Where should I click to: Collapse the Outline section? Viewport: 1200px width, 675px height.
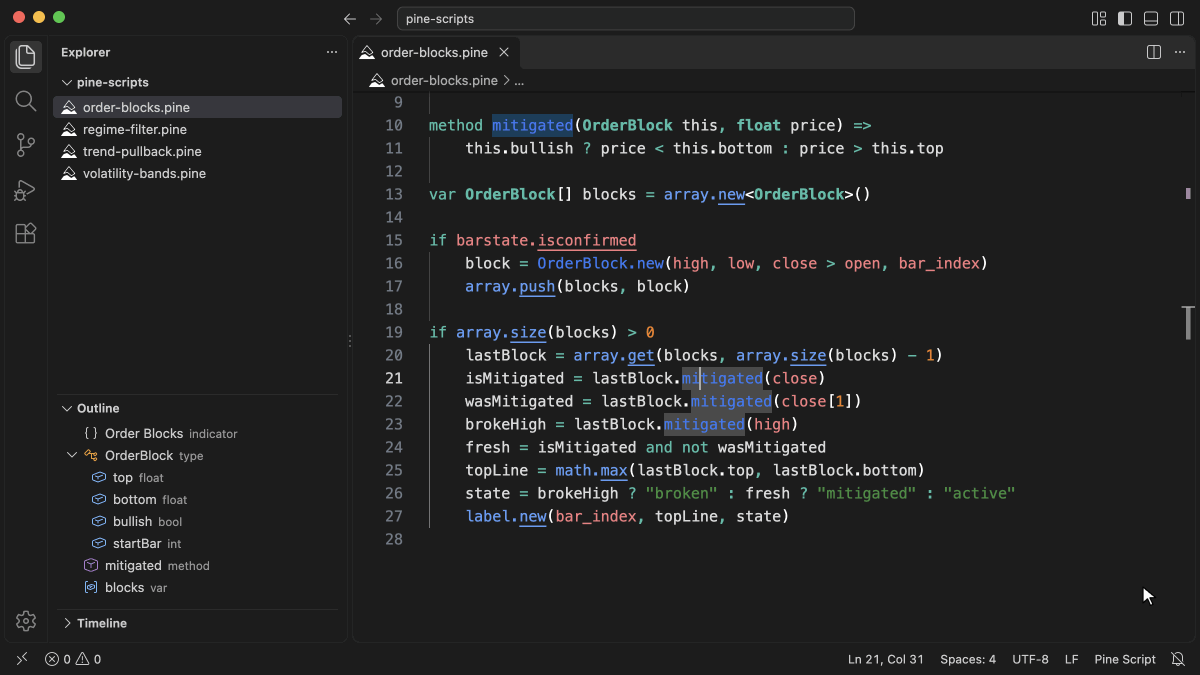point(68,408)
